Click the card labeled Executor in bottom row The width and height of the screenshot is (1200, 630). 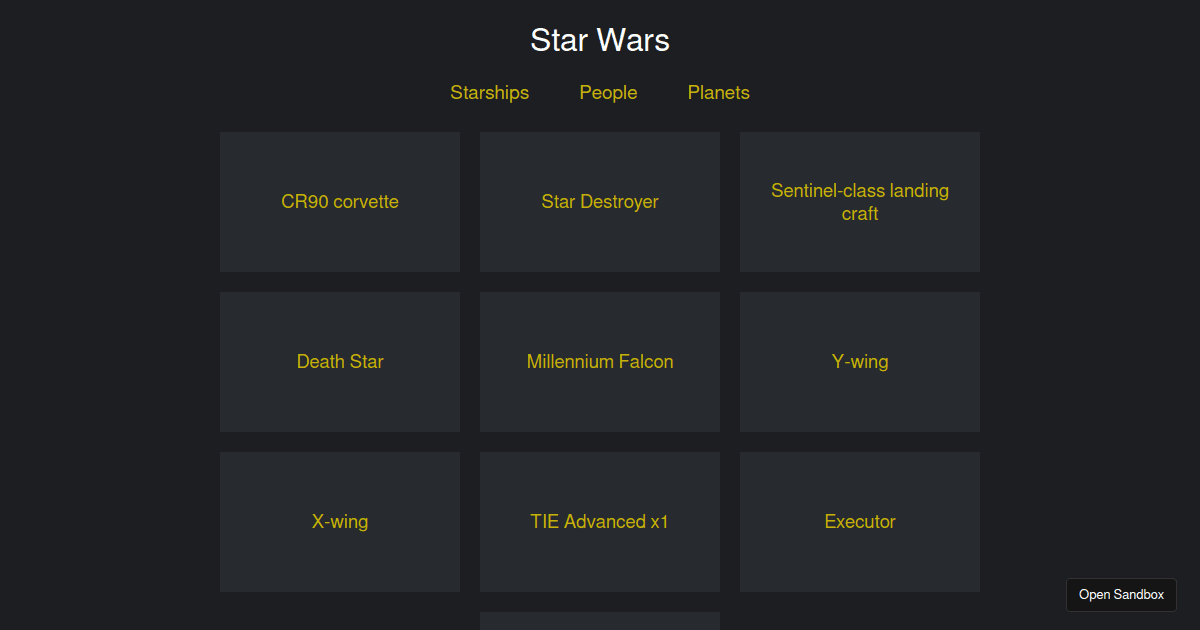[x=860, y=521]
